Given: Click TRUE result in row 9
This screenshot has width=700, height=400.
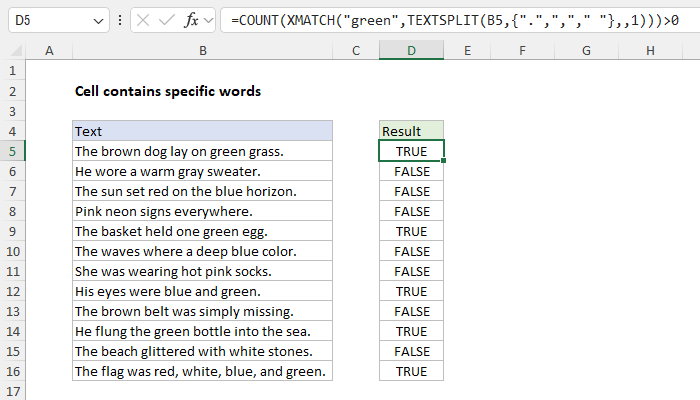Looking at the screenshot, I should point(411,231).
